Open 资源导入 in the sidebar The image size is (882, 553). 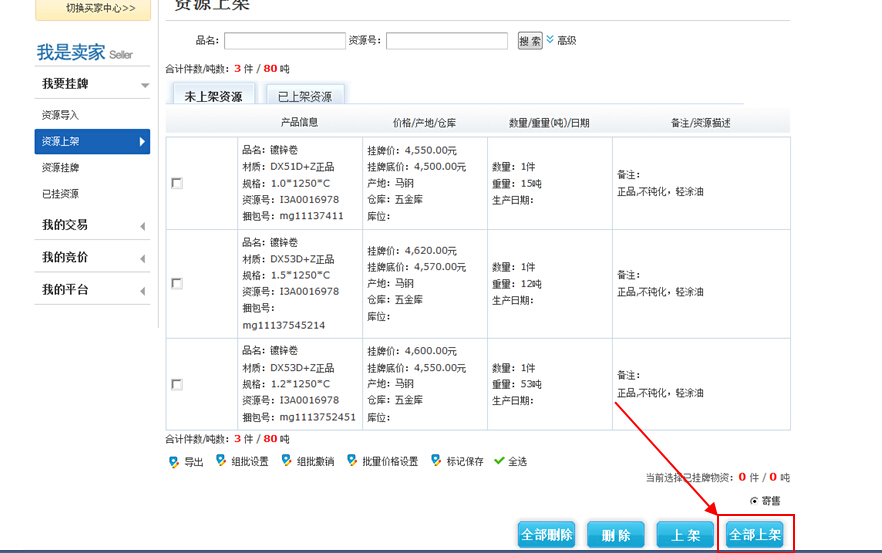[60, 115]
